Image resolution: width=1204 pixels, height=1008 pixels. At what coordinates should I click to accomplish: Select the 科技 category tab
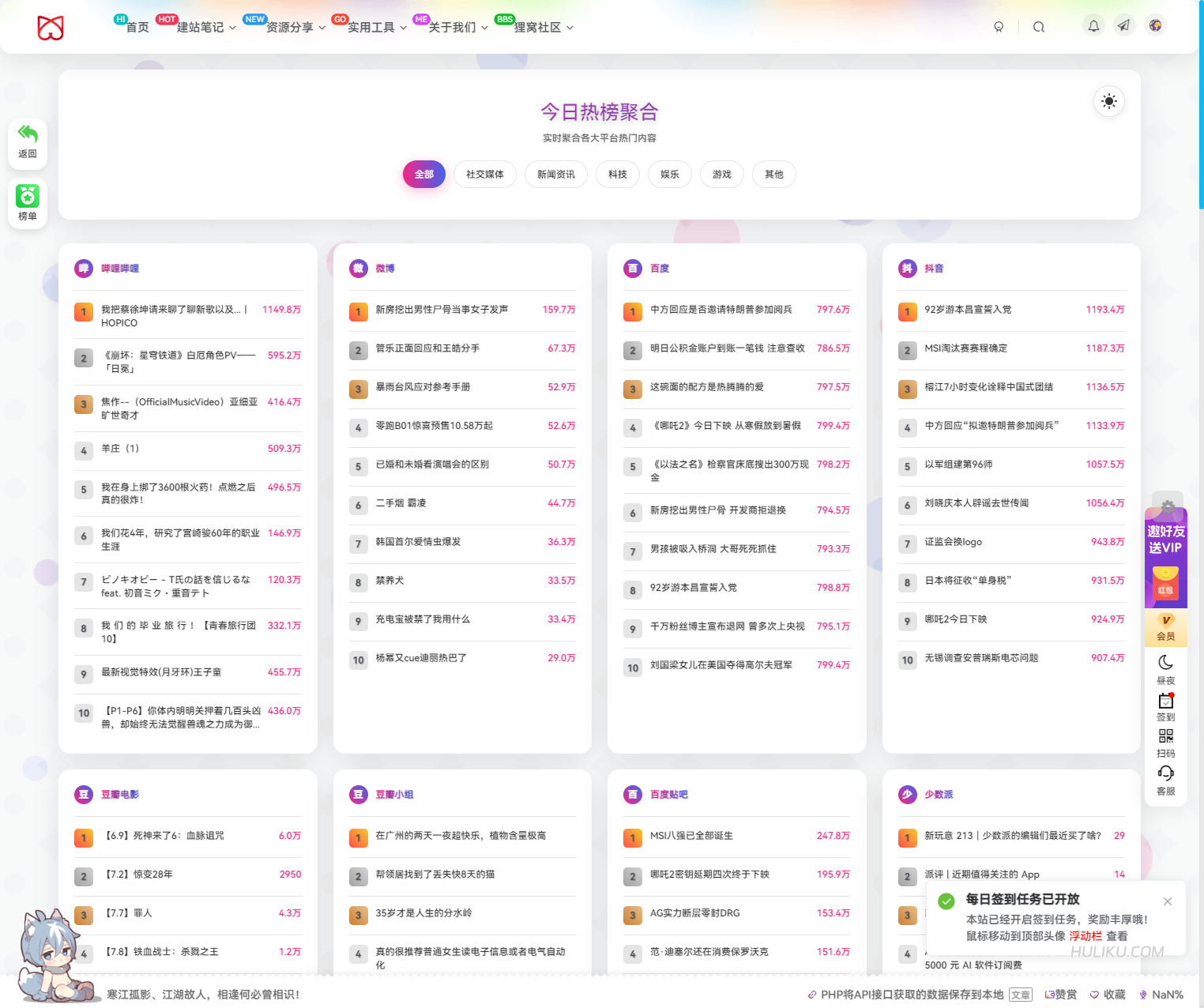click(617, 175)
